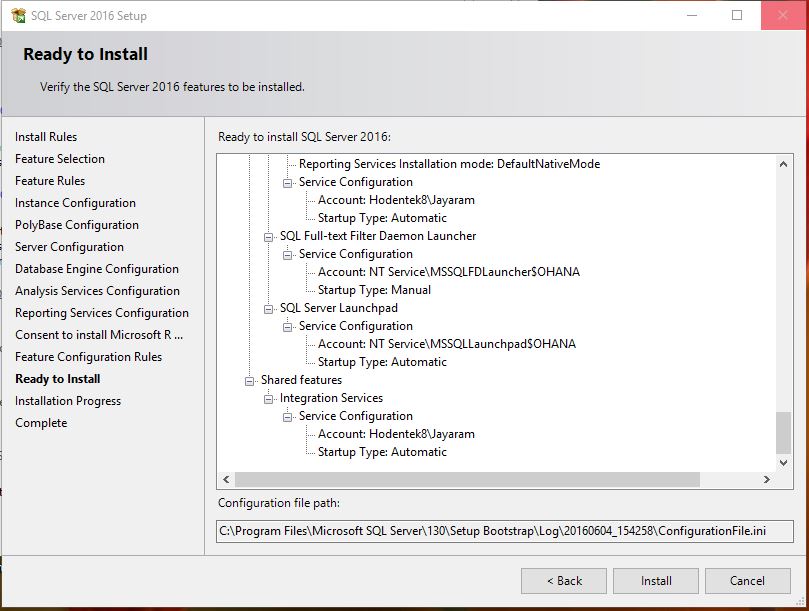Go back using the Back button
Viewport: 809px width, 611px height.
[x=563, y=580]
